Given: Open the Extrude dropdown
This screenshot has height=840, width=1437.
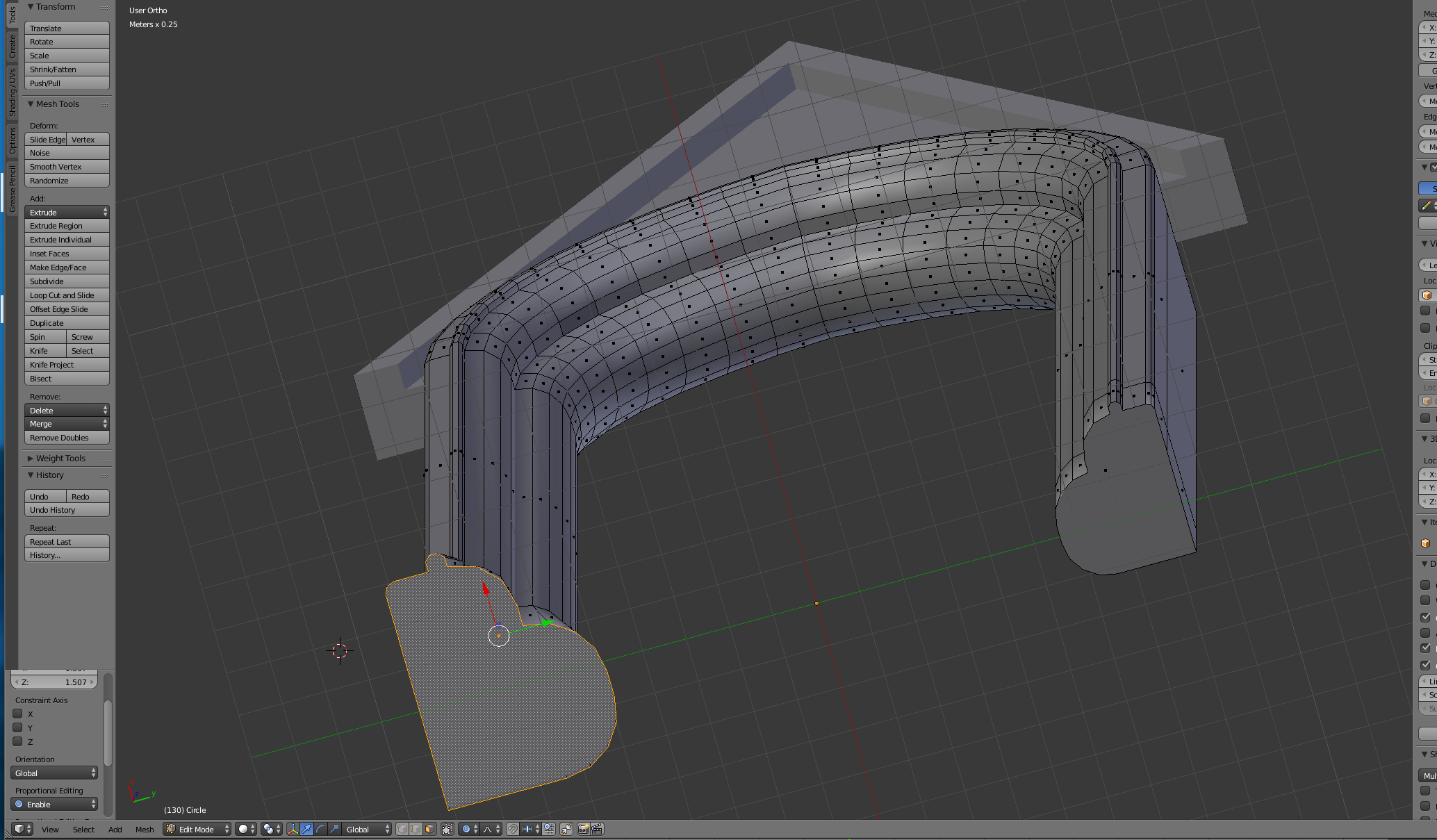Looking at the screenshot, I should pyautogui.click(x=67, y=212).
